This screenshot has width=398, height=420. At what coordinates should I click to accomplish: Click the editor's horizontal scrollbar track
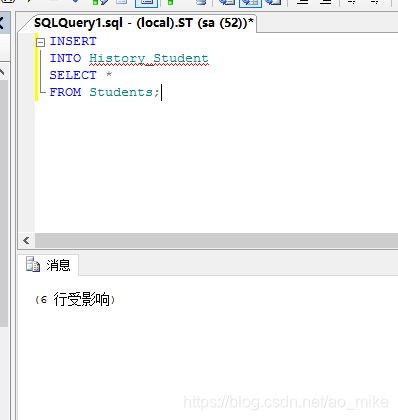click(216, 240)
